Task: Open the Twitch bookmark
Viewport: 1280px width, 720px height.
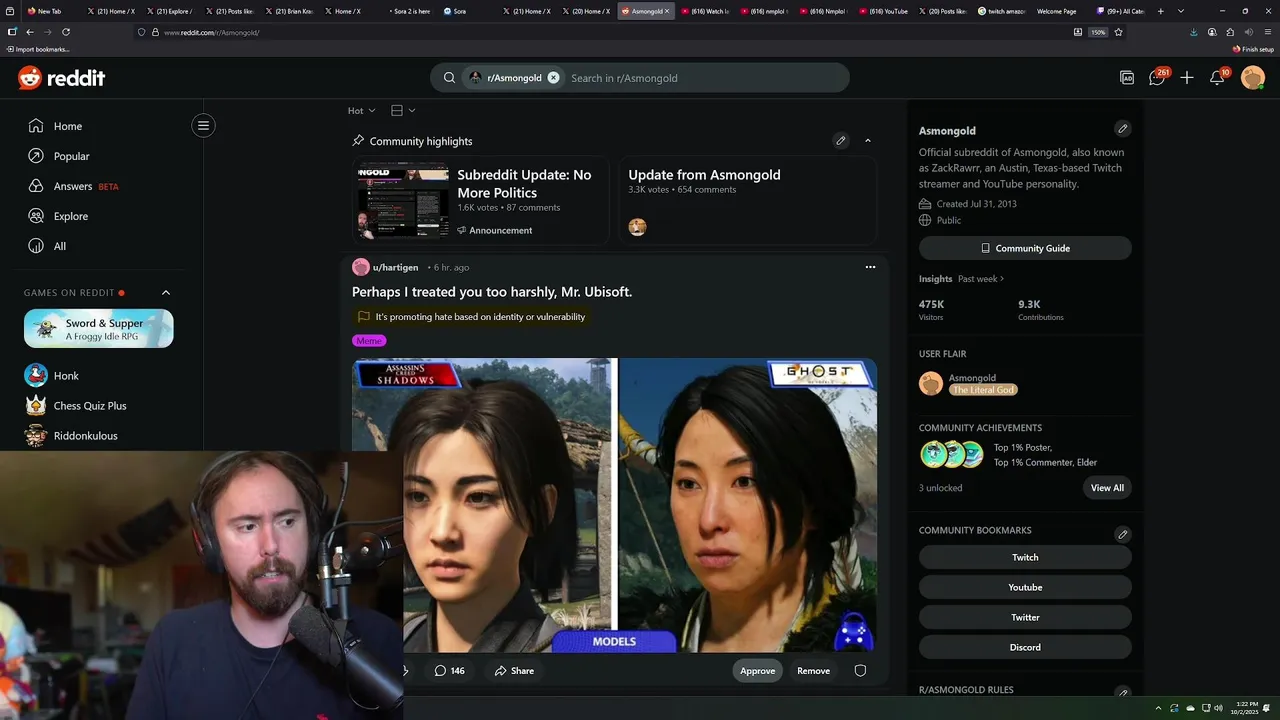Action: (1025, 557)
